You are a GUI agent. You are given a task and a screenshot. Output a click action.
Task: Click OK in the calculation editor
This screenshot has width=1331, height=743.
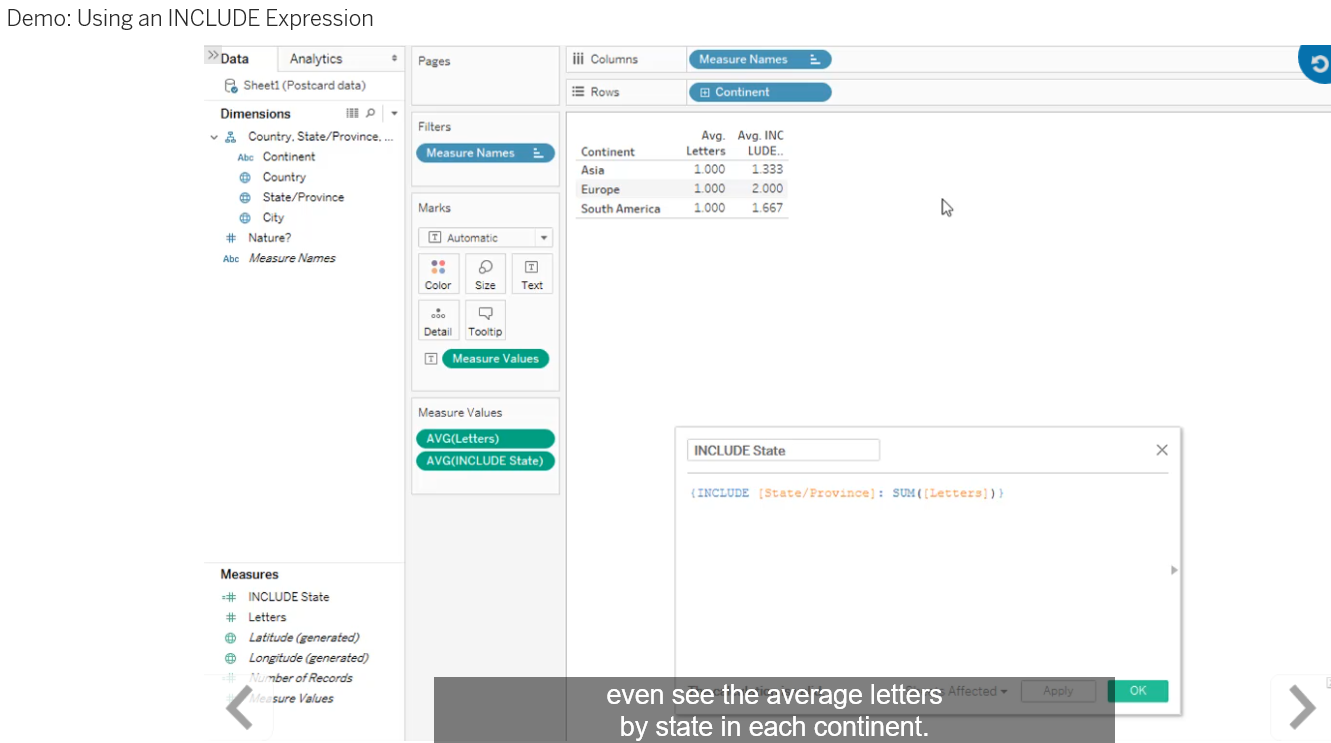click(1138, 690)
